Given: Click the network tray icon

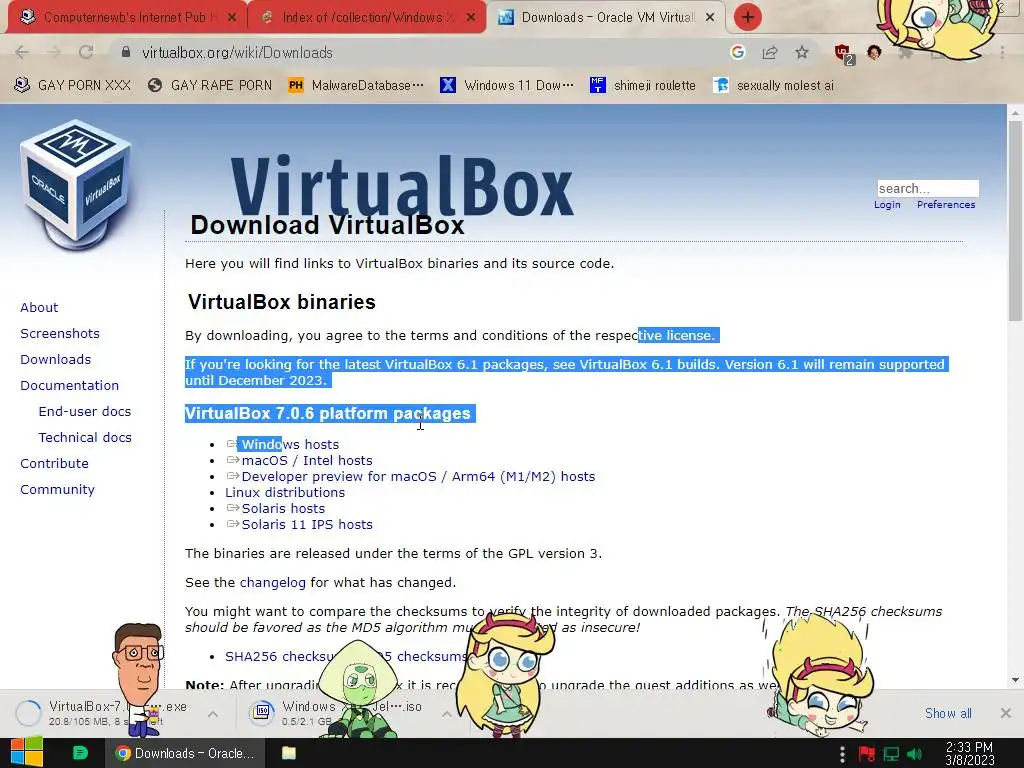Looking at the screenshot, I should click(x=891, y=754).
